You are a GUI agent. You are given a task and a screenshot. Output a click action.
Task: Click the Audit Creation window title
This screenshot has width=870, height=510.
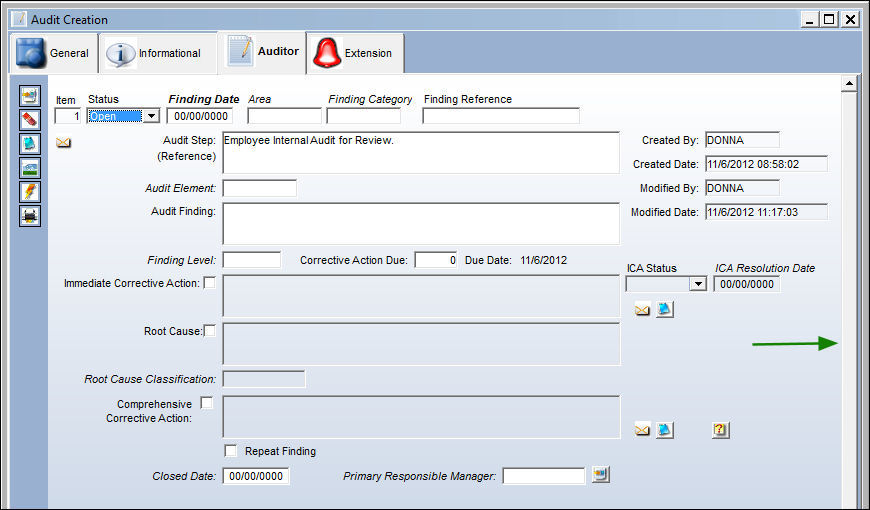tap(69, 19)
